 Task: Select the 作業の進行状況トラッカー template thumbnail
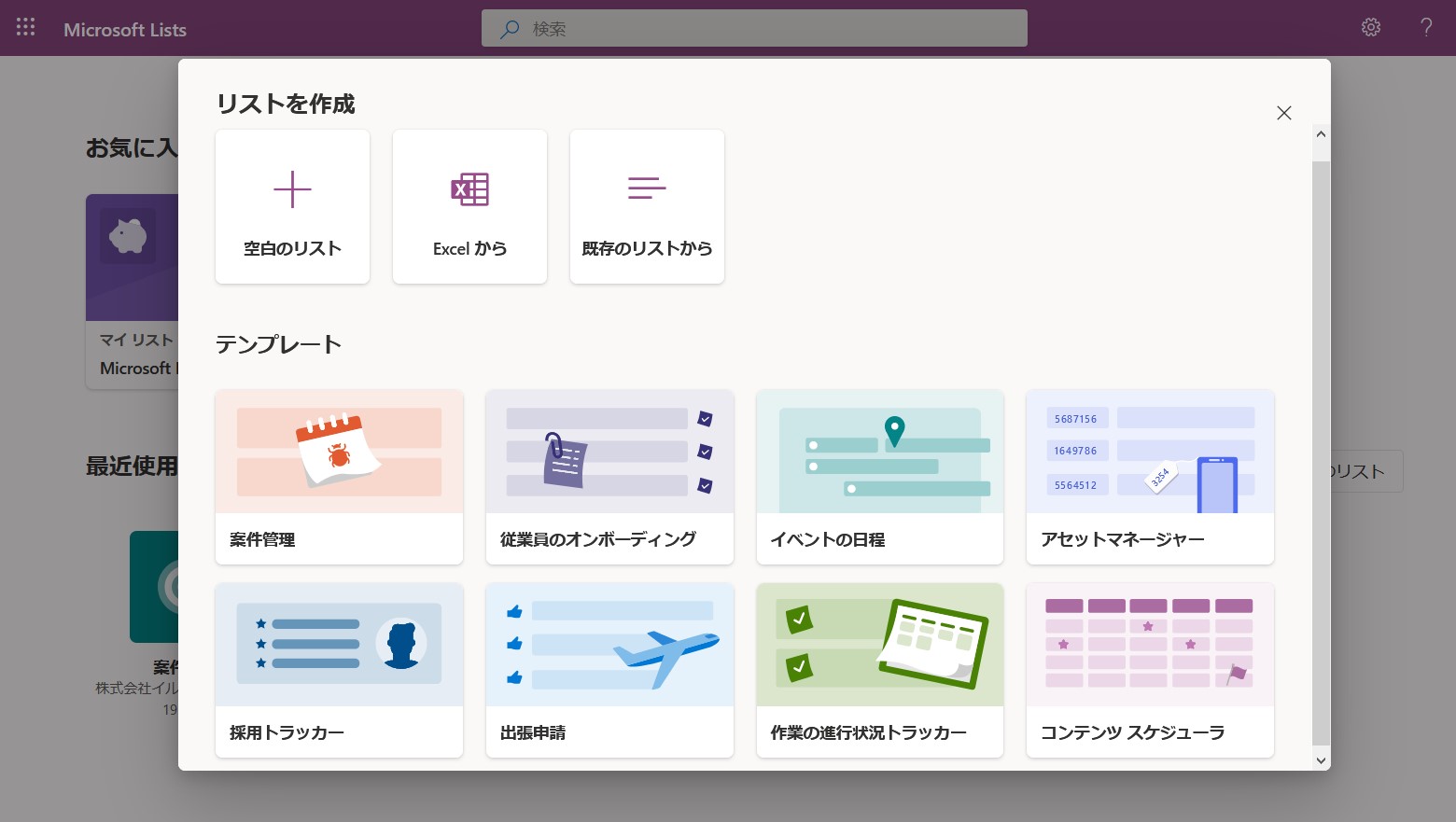pos(880,645)
